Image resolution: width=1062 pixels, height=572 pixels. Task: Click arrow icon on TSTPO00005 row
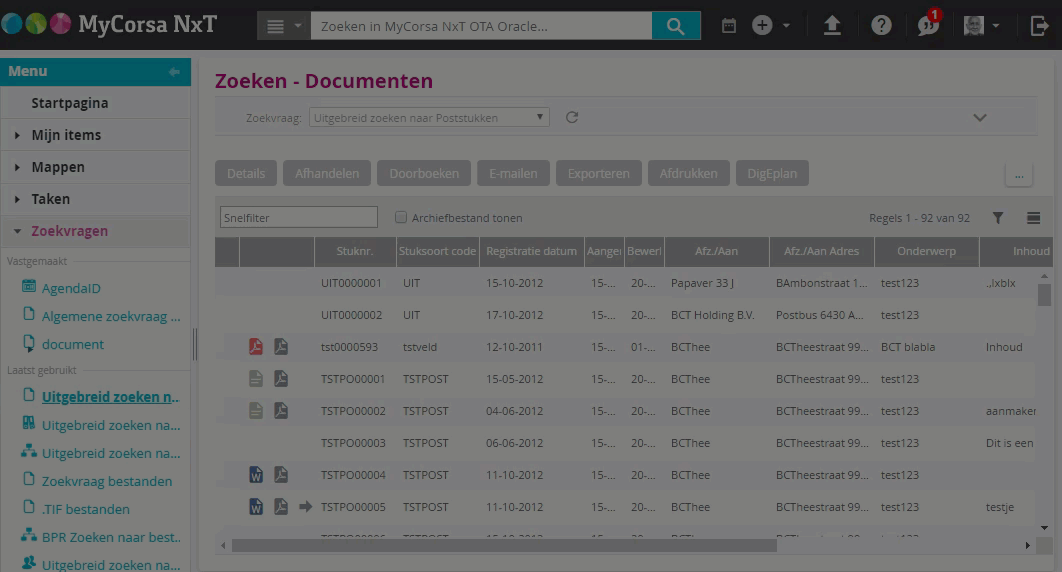coord(305,506)
